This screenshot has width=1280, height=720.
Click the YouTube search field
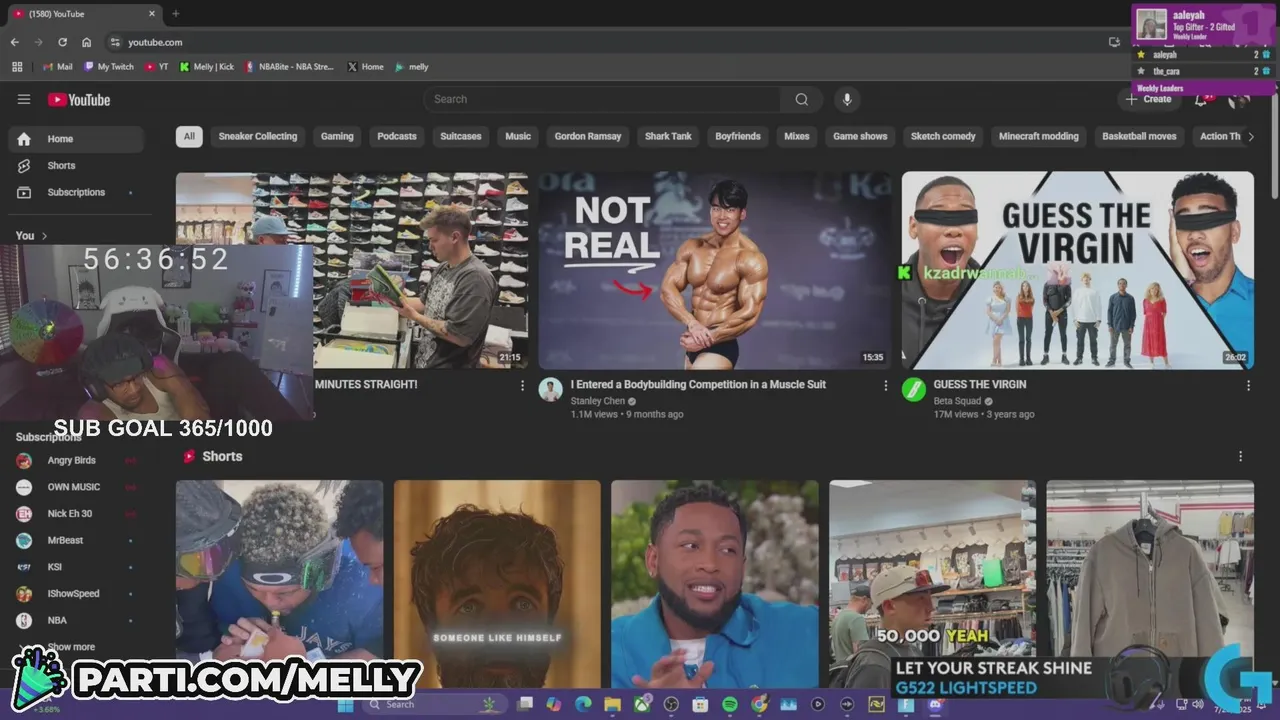[602, 99]
